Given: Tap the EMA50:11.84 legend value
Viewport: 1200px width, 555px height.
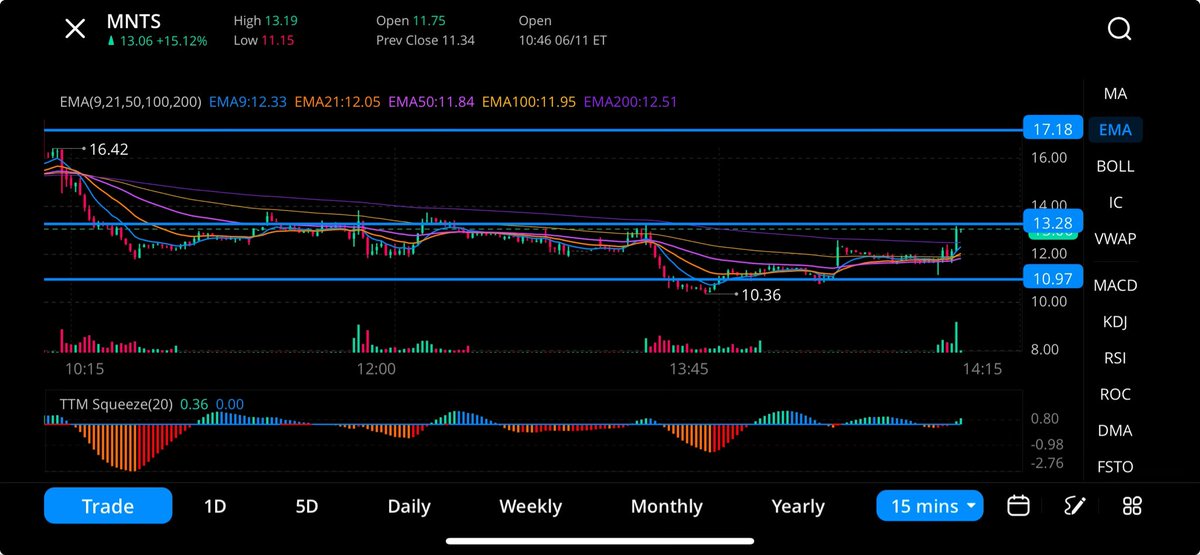Looking at the screenshot, I should (x=432, y=102).
